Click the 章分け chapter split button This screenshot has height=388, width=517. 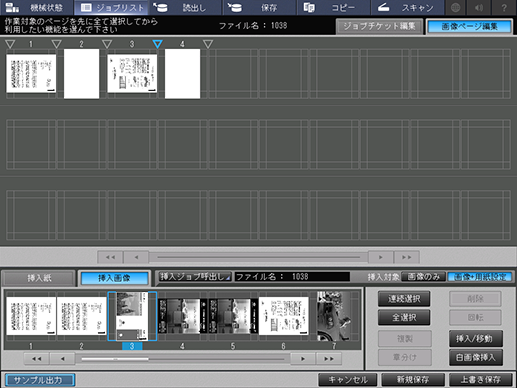[405, 357]
